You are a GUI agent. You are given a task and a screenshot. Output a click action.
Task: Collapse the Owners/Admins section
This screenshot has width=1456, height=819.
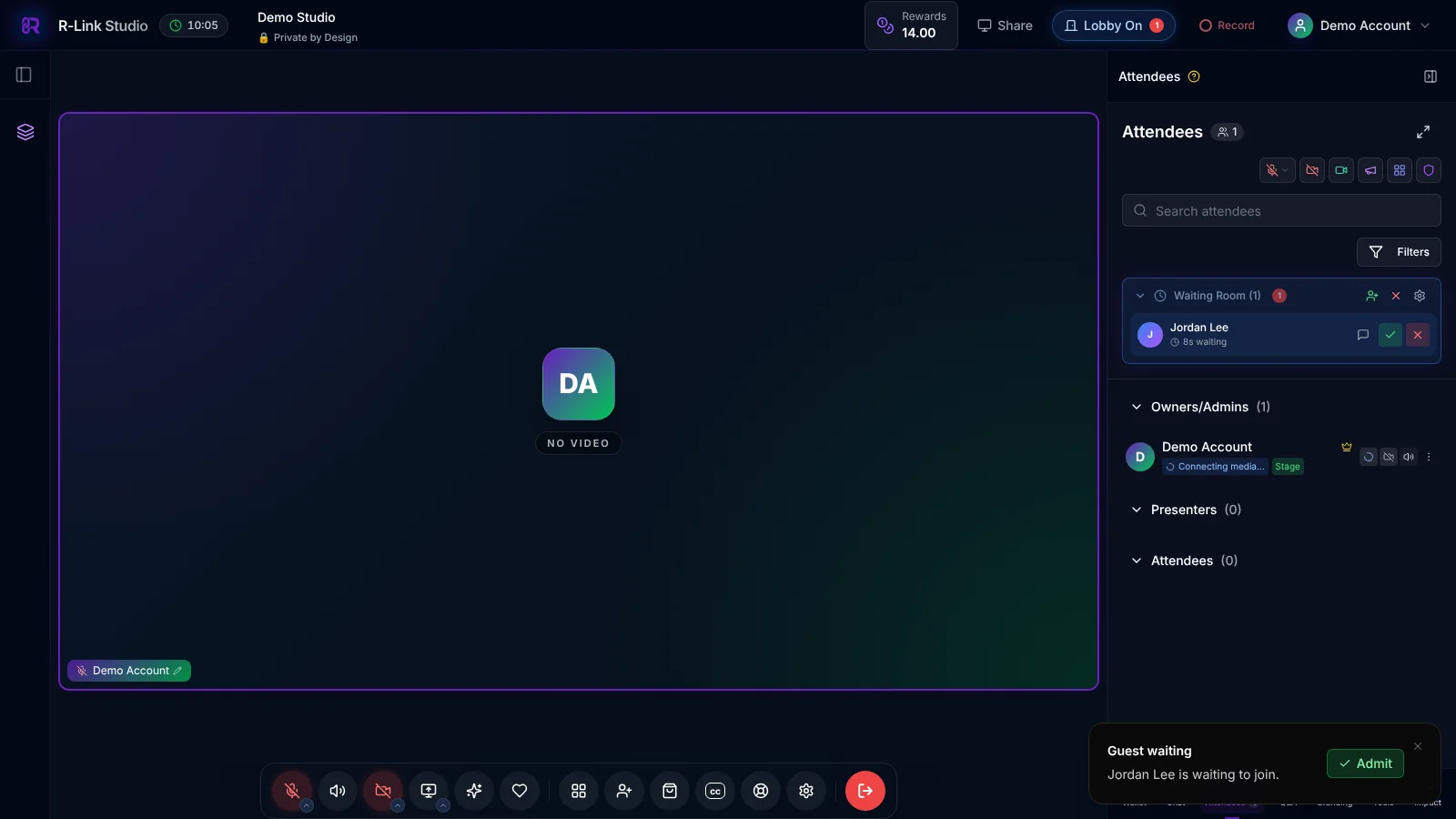[x=1137, y=407]
